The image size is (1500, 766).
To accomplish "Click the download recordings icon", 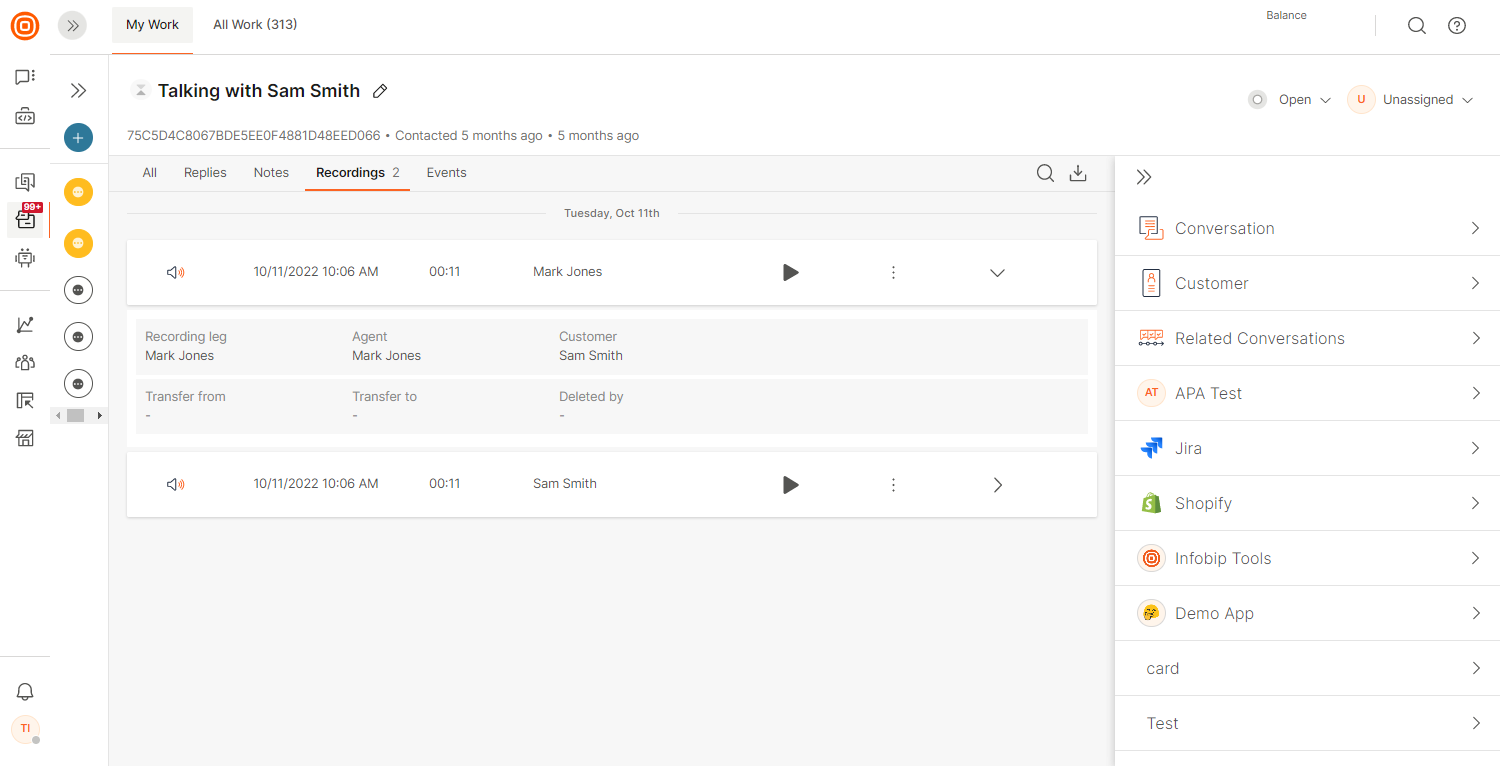I will pyautogui.click(x=1078, y=173).
